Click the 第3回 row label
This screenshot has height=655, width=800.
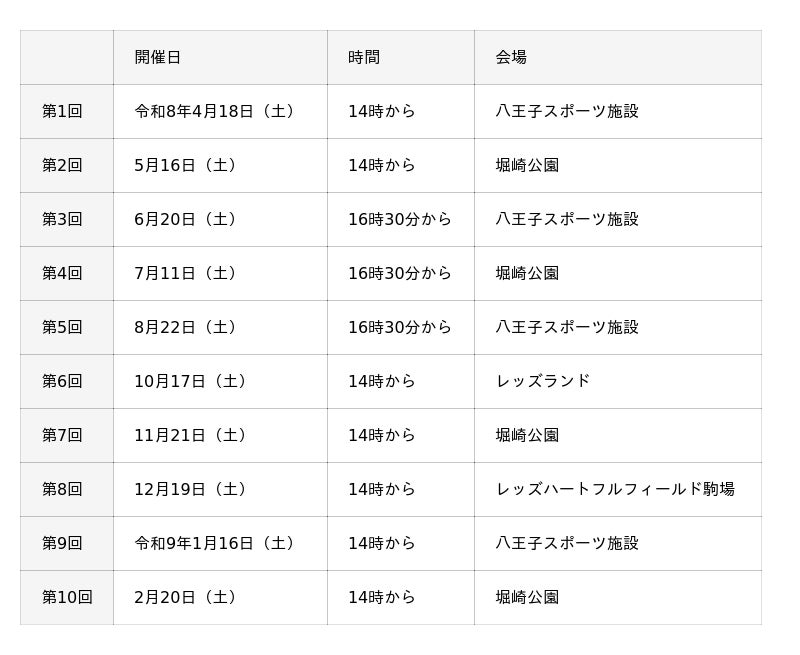[x=62, y=219]
